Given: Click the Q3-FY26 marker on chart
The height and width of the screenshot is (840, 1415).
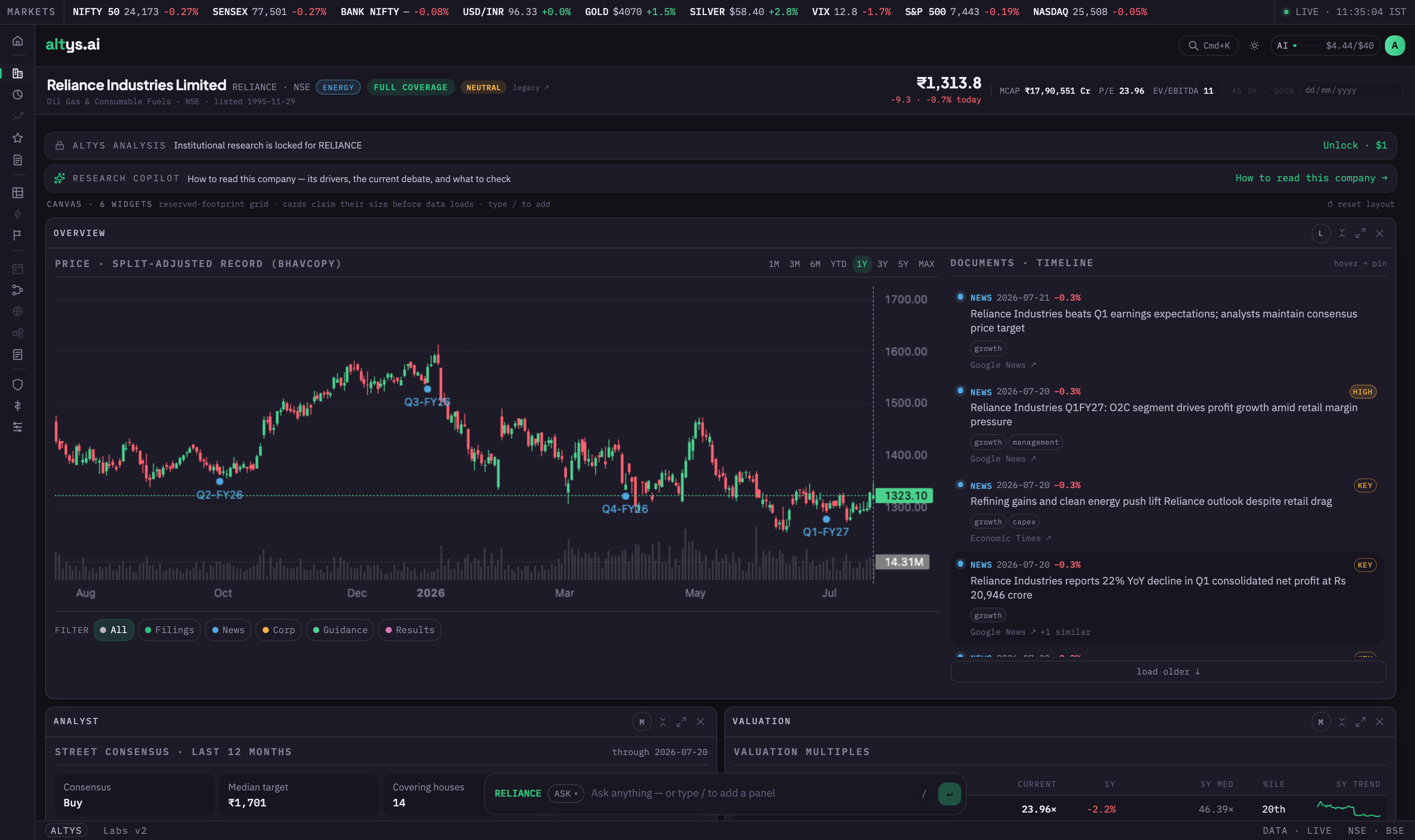Looking at the screenshot, I should click(x=427, y=389).
